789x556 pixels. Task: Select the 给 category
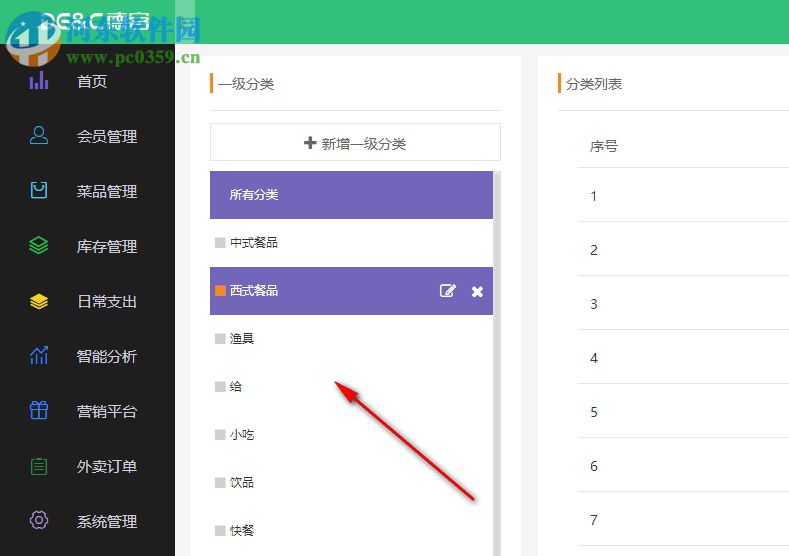pyautogui.click(x=351, y=386)
